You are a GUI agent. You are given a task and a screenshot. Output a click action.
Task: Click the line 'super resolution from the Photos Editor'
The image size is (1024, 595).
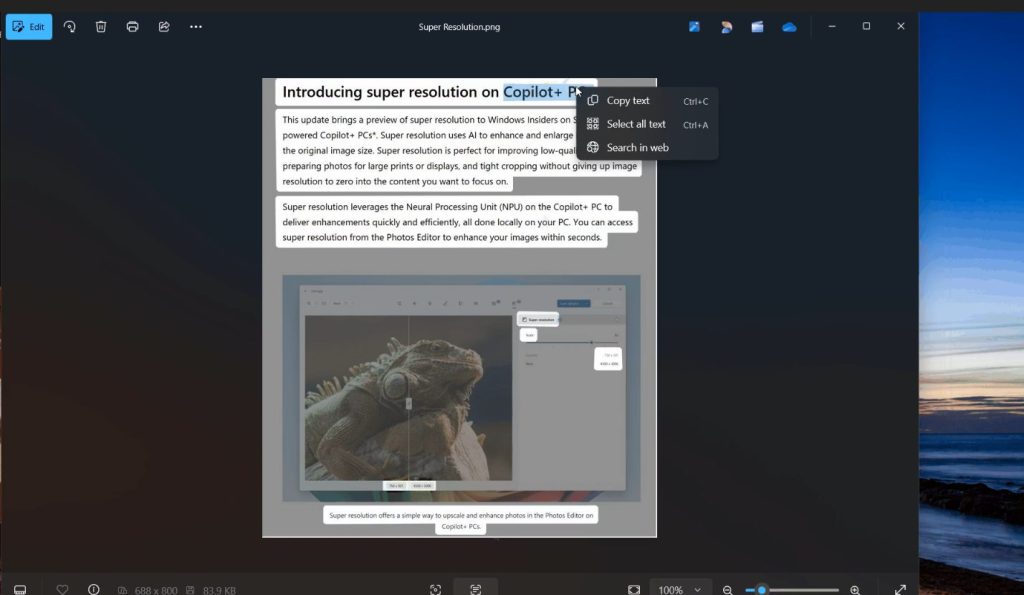442,237
